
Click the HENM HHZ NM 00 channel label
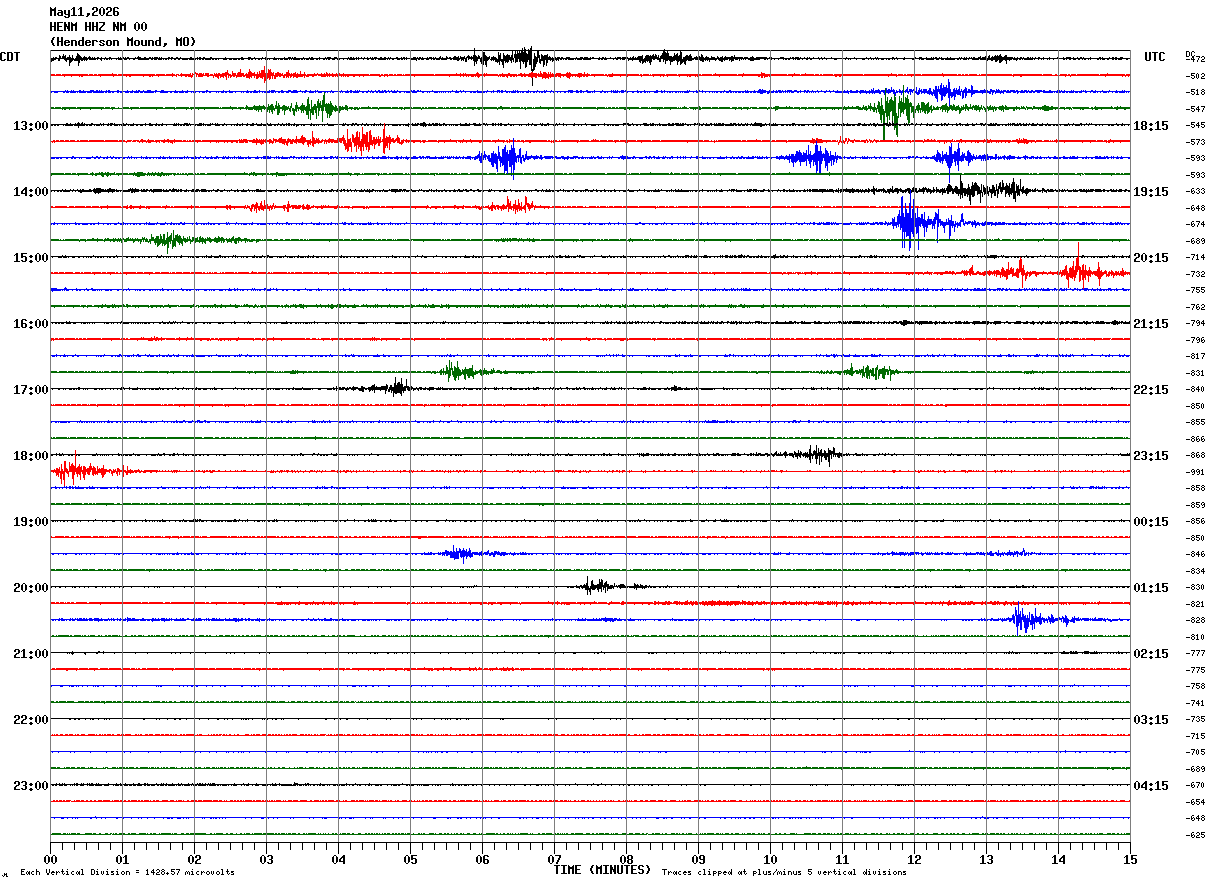[x=98, y=27]
